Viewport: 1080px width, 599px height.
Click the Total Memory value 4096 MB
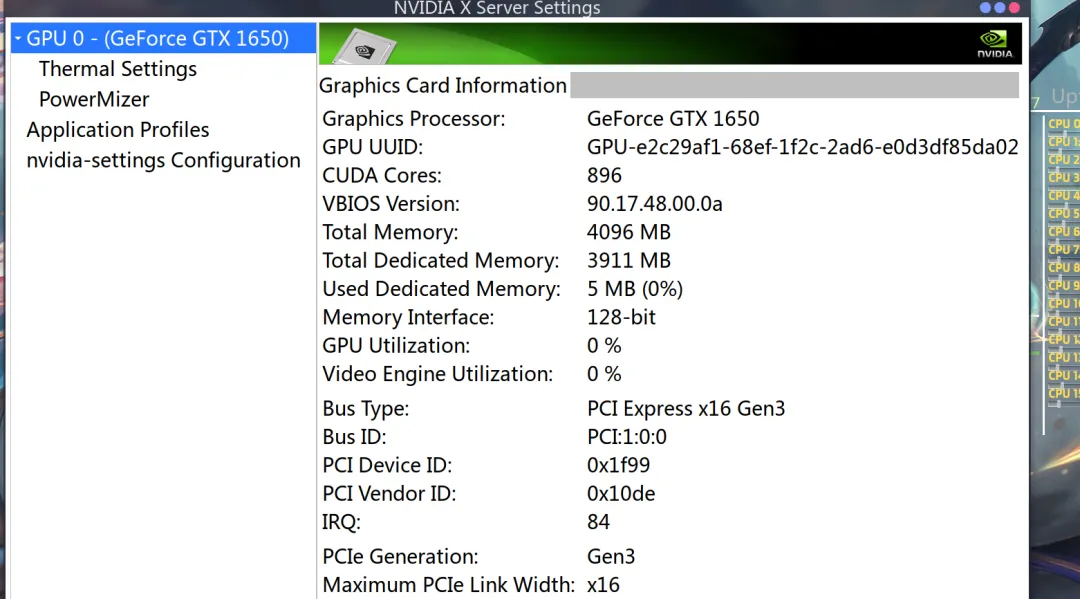click(x=628, y=232)
